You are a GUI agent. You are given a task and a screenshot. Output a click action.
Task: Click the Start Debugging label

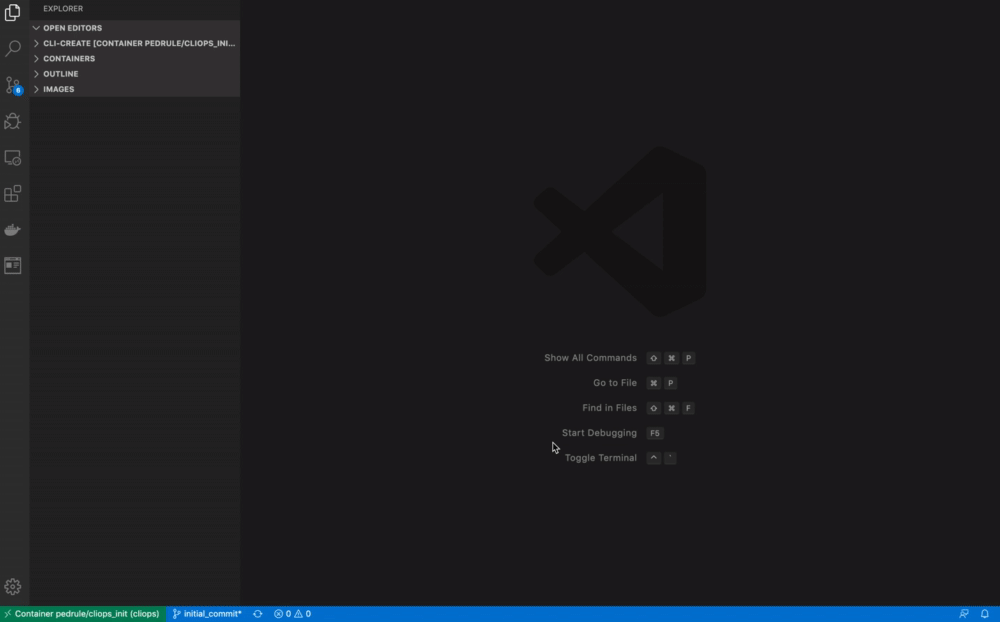point(599,433)
